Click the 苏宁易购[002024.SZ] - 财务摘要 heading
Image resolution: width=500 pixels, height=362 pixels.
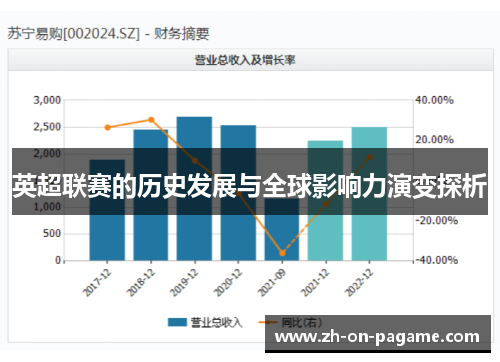[x=109, y=34]
